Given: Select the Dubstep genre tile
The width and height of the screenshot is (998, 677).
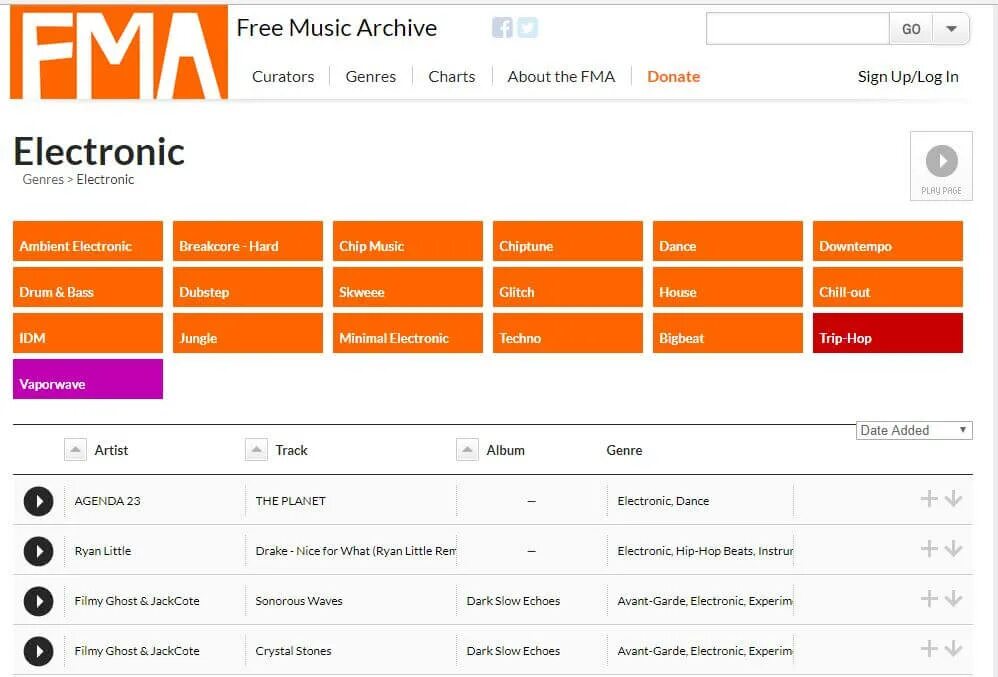Looking at the screenshot, I should click(248, 287).
